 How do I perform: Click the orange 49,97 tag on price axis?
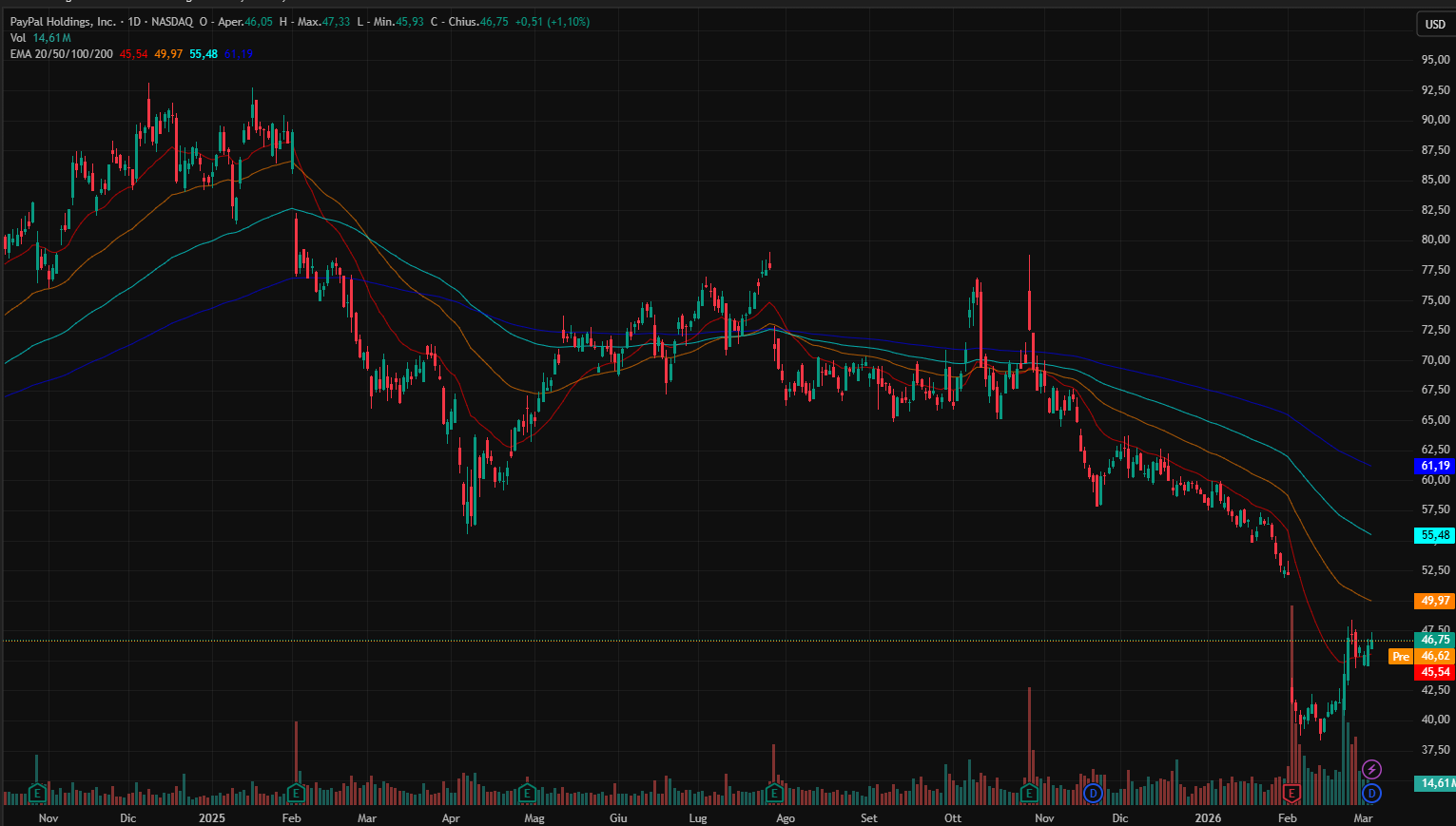tap(1435, 601)
